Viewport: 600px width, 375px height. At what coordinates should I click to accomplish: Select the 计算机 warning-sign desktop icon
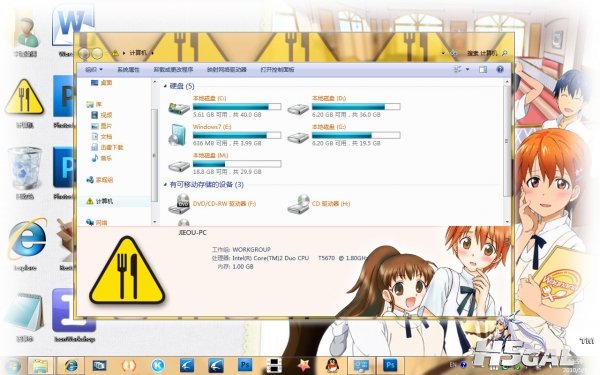tap(24, 97)
